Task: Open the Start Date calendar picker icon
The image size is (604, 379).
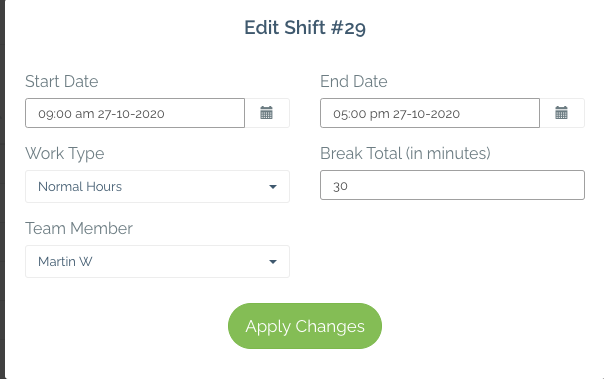Action: coord(267,113)
